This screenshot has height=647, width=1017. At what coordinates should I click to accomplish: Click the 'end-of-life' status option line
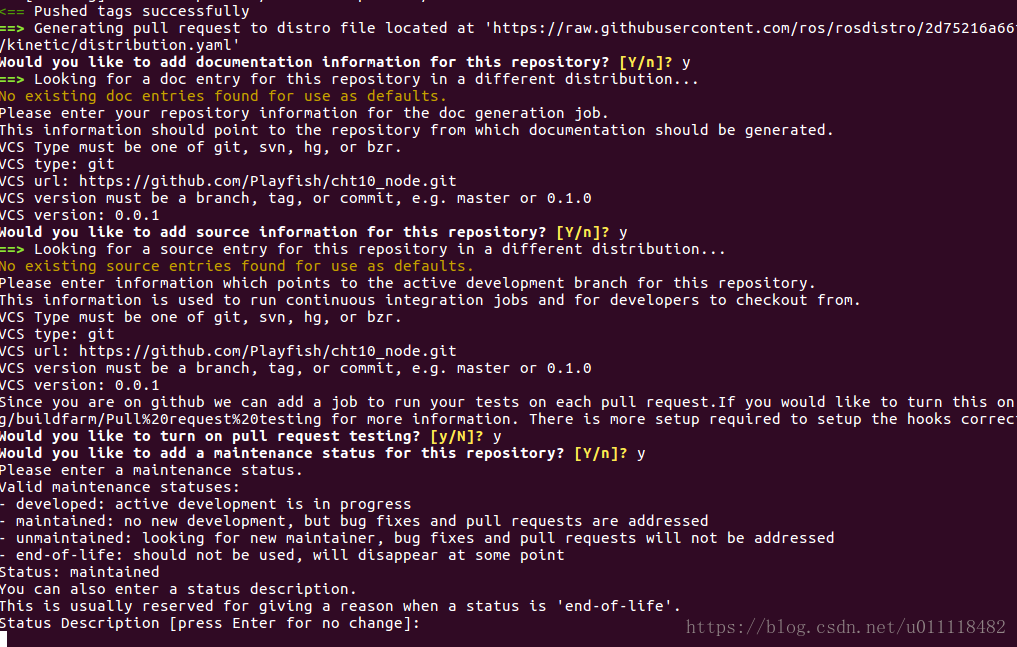coord(282,555)
